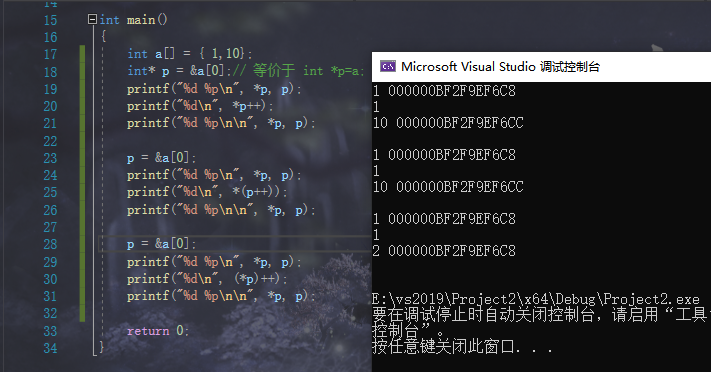Image resolution: width=711 pixels, height=372 pixels.
Task: Click the opening brace on line 16
Action: point(103,36)
